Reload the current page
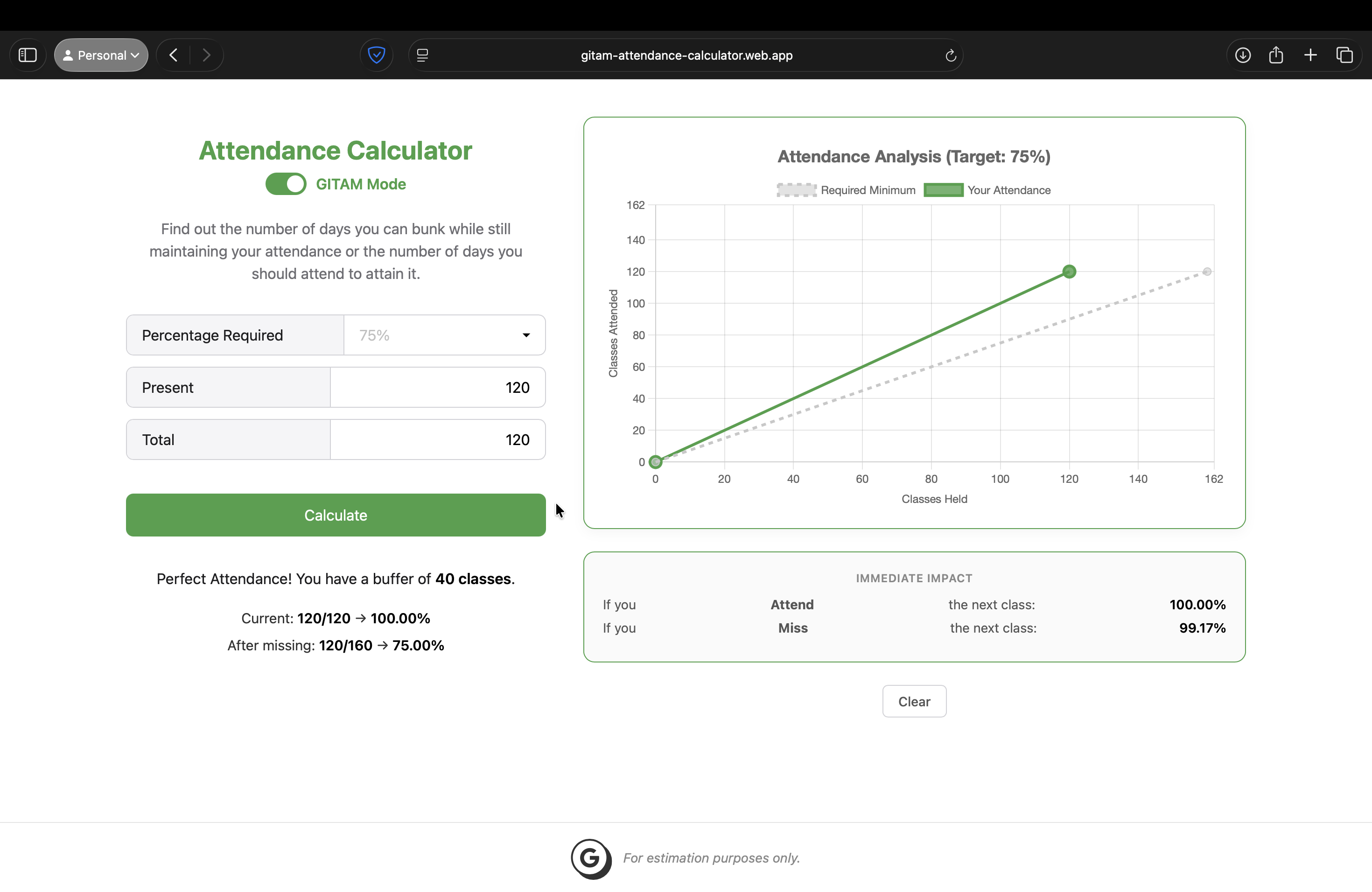The height and width of the screenshot is (892, 1372). pos(951,56)
